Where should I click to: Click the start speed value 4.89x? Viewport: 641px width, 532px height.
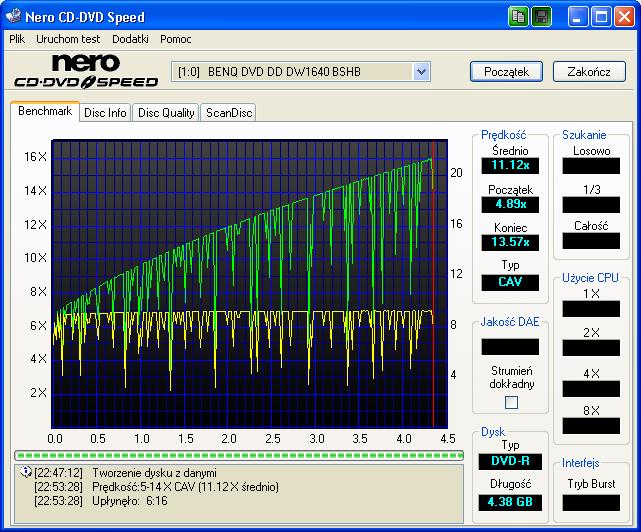510,204
